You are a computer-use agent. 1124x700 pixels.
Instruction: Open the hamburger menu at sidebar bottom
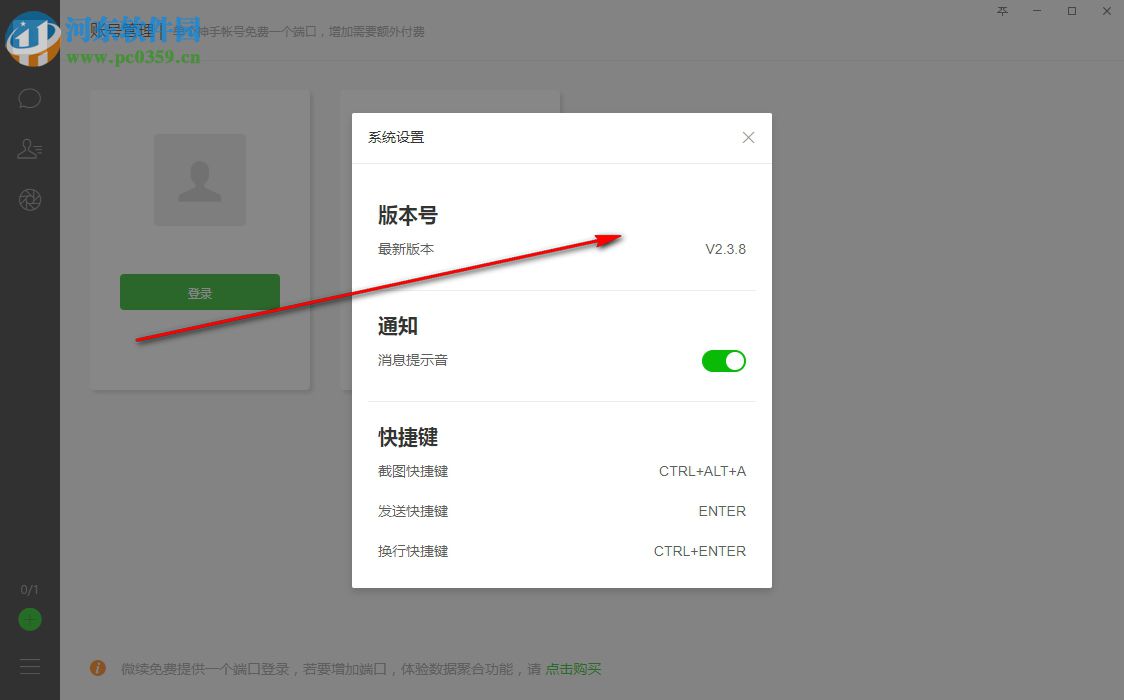[29, 665]
